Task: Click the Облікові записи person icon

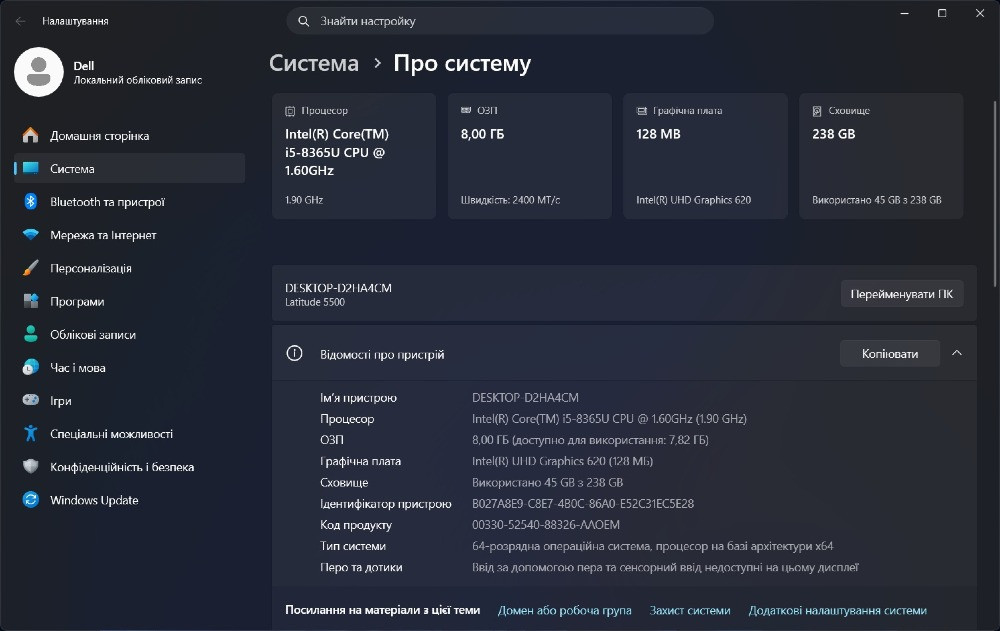Action: point(31,334)
